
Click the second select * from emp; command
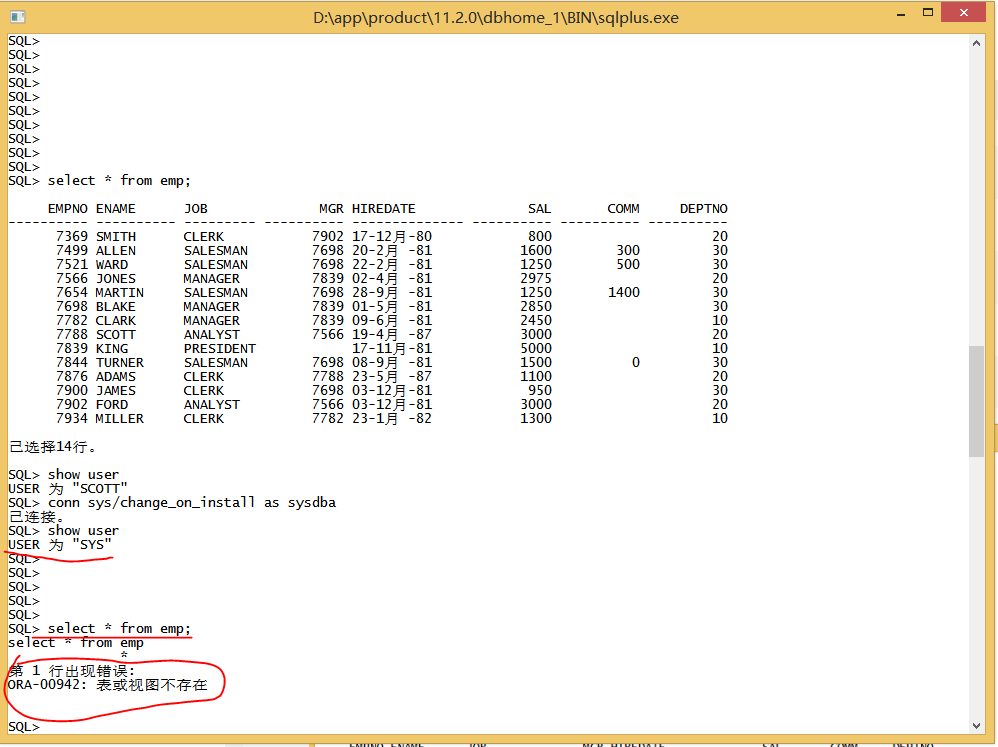(x=119, y=629)
